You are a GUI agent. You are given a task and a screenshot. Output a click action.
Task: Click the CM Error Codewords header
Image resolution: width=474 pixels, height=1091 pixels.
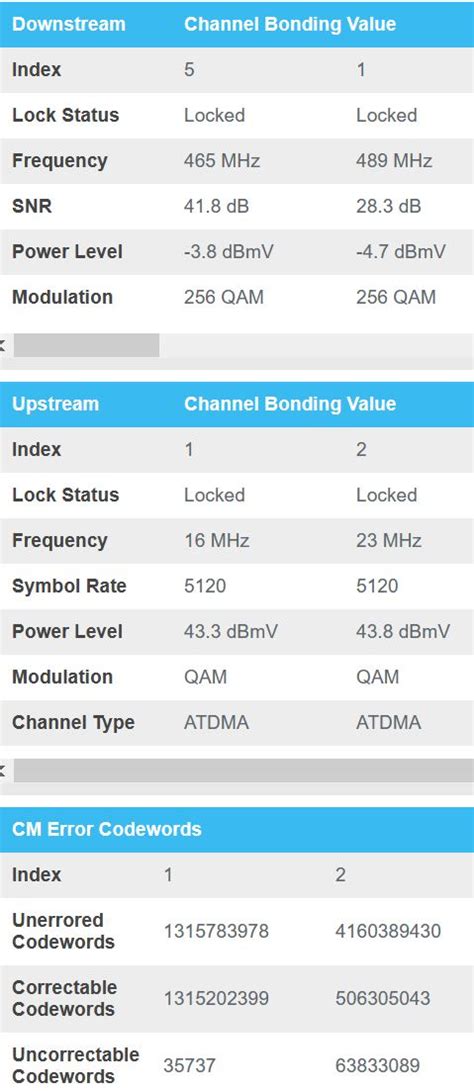click(x=106, y=829)
